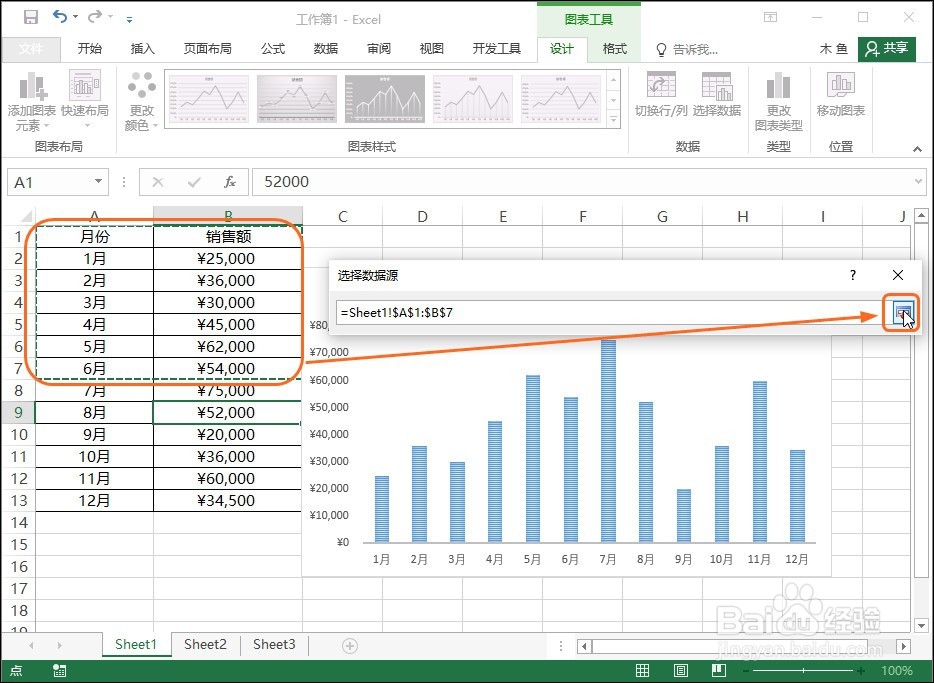
Task: Switch to the 插入 (Insert) ribbon tab
Action: click(x=143, y=48)
